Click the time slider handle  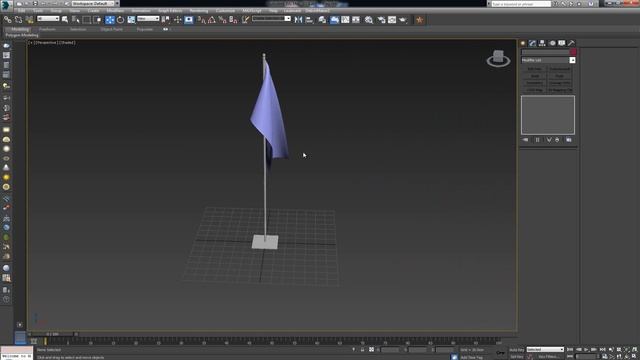(52, 334)
